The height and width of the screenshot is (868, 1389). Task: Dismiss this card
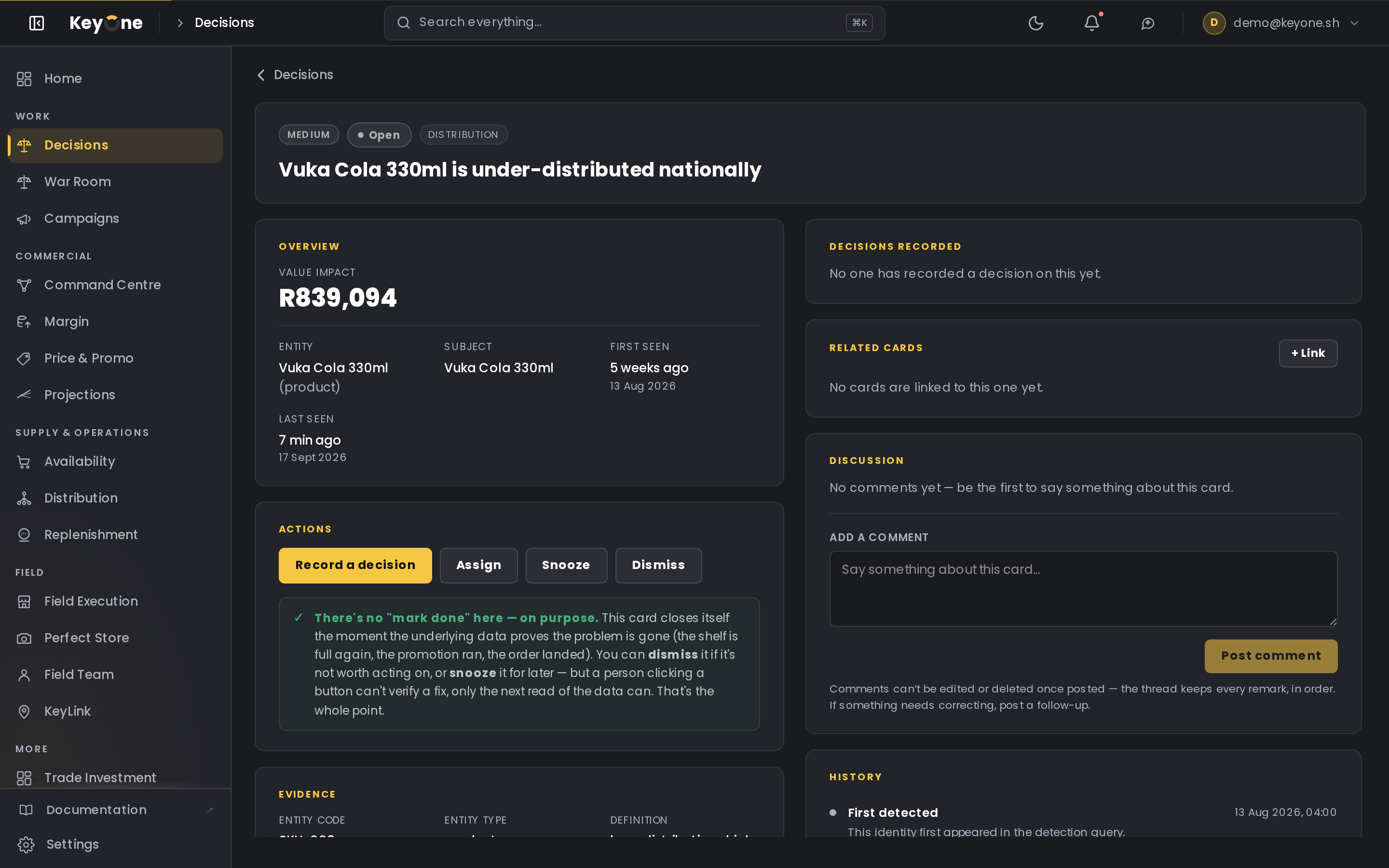[x=658, y=566]
